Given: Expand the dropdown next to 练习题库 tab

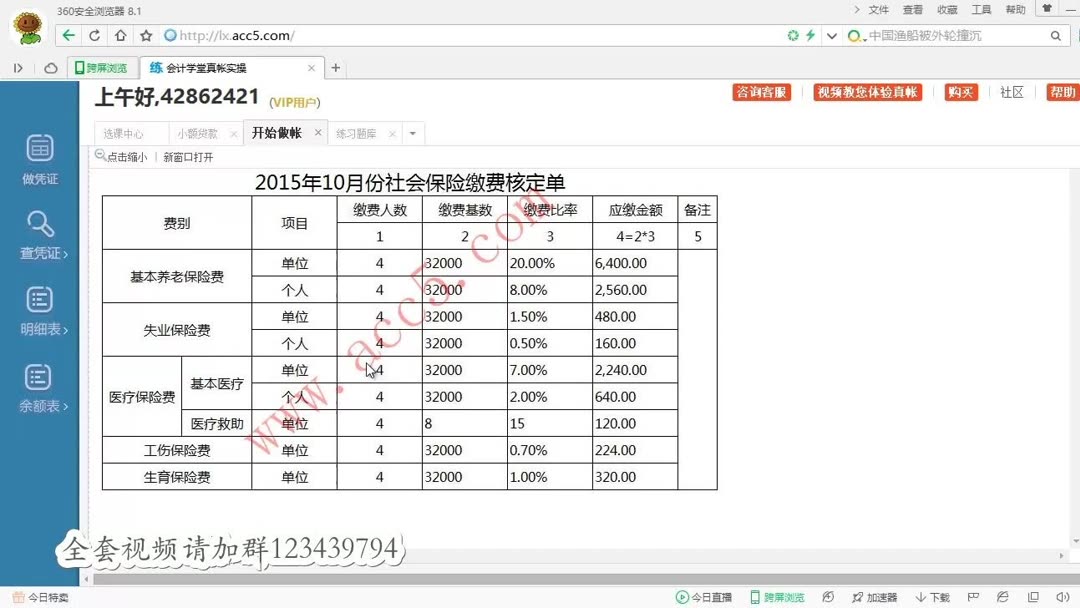Looking at the screenshot, I should click(412, 132).
